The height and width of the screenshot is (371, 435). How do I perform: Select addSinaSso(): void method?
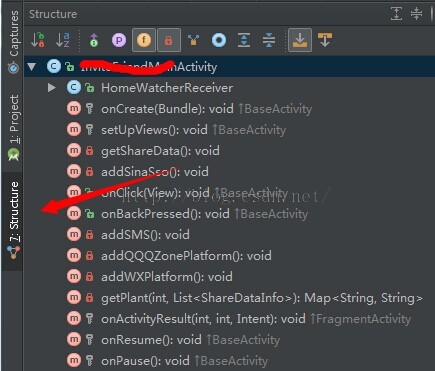point(155,172)
